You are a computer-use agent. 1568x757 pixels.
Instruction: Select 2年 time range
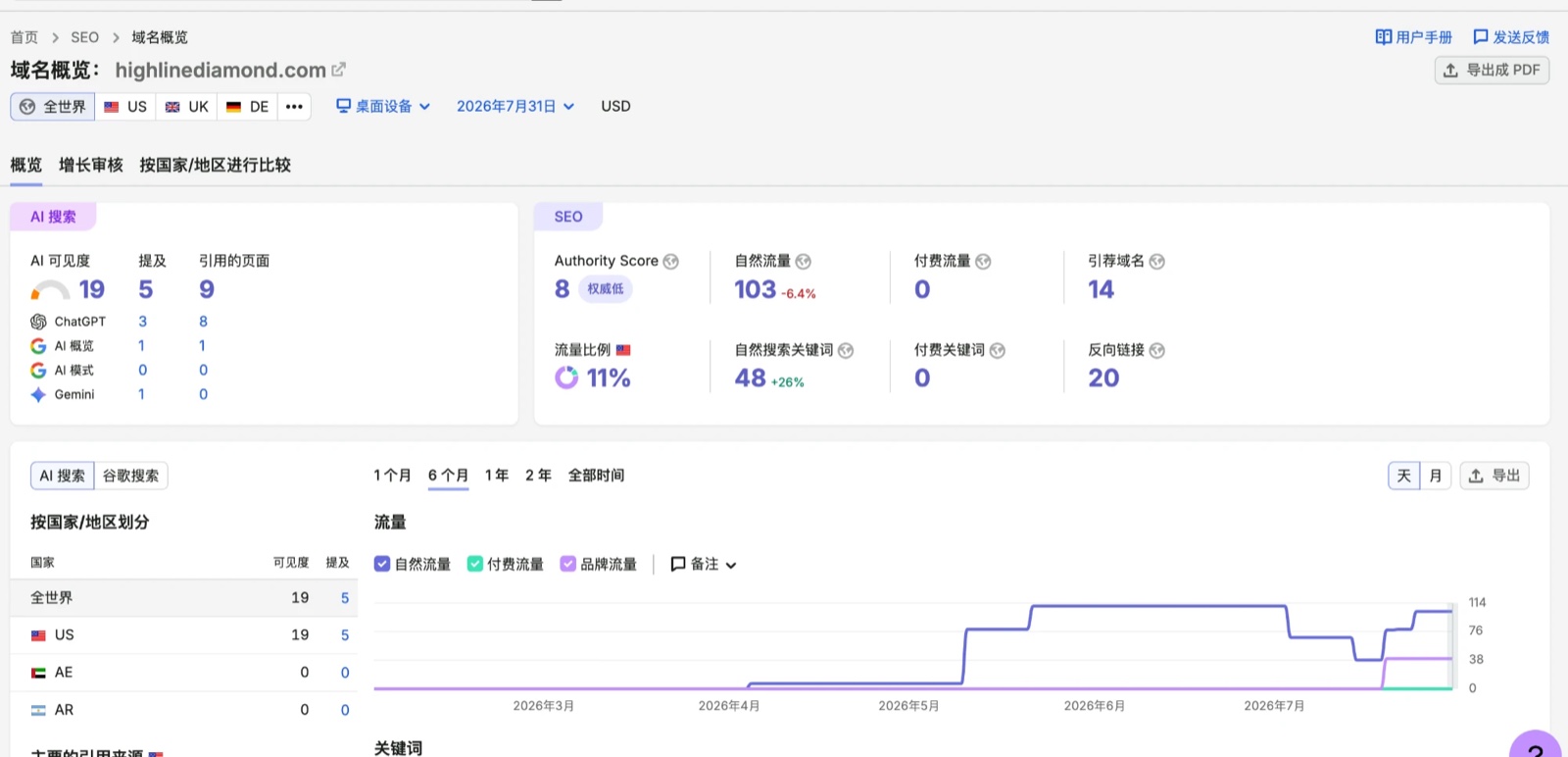(538, 476)
